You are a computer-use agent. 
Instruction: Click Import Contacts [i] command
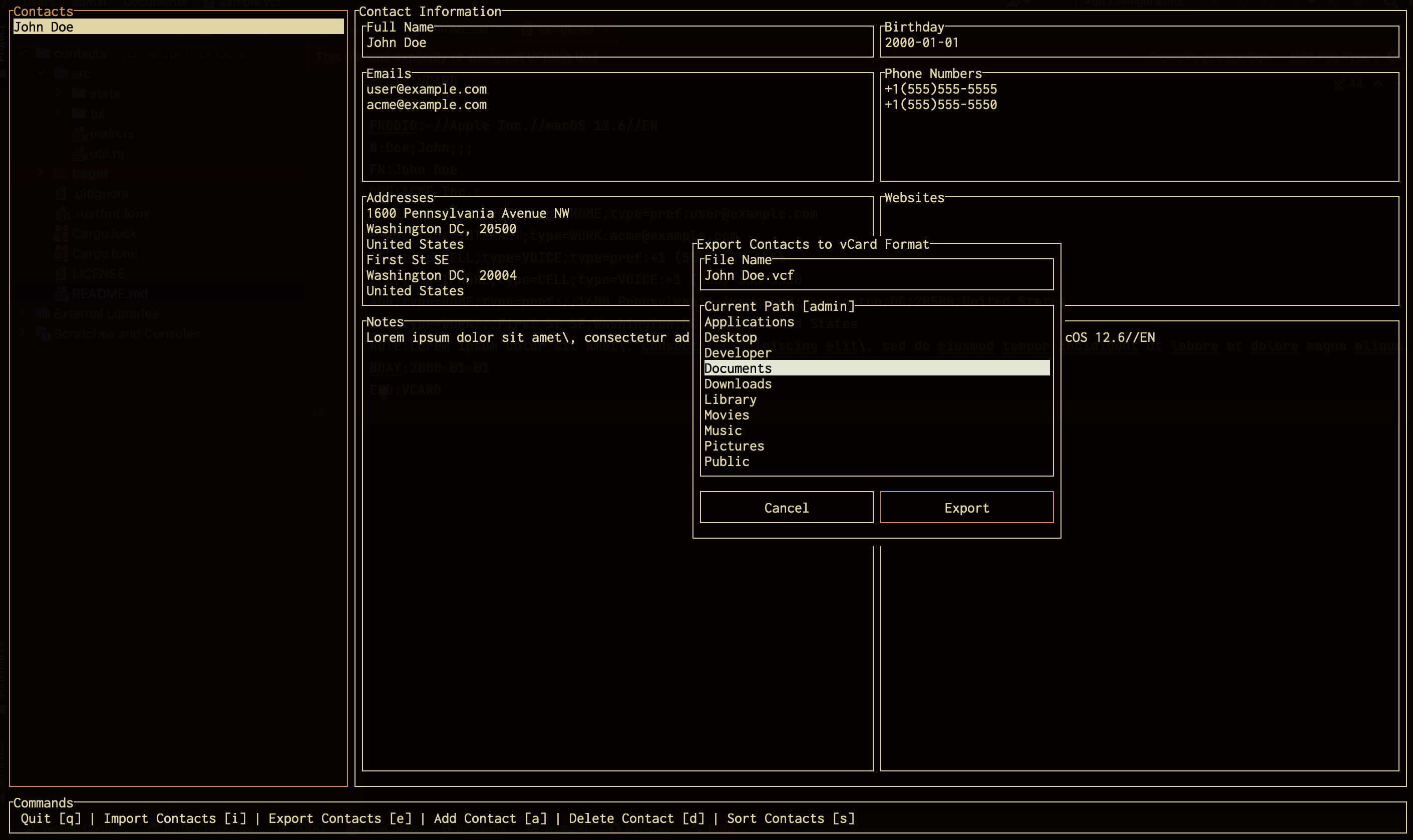coord(175,818)
